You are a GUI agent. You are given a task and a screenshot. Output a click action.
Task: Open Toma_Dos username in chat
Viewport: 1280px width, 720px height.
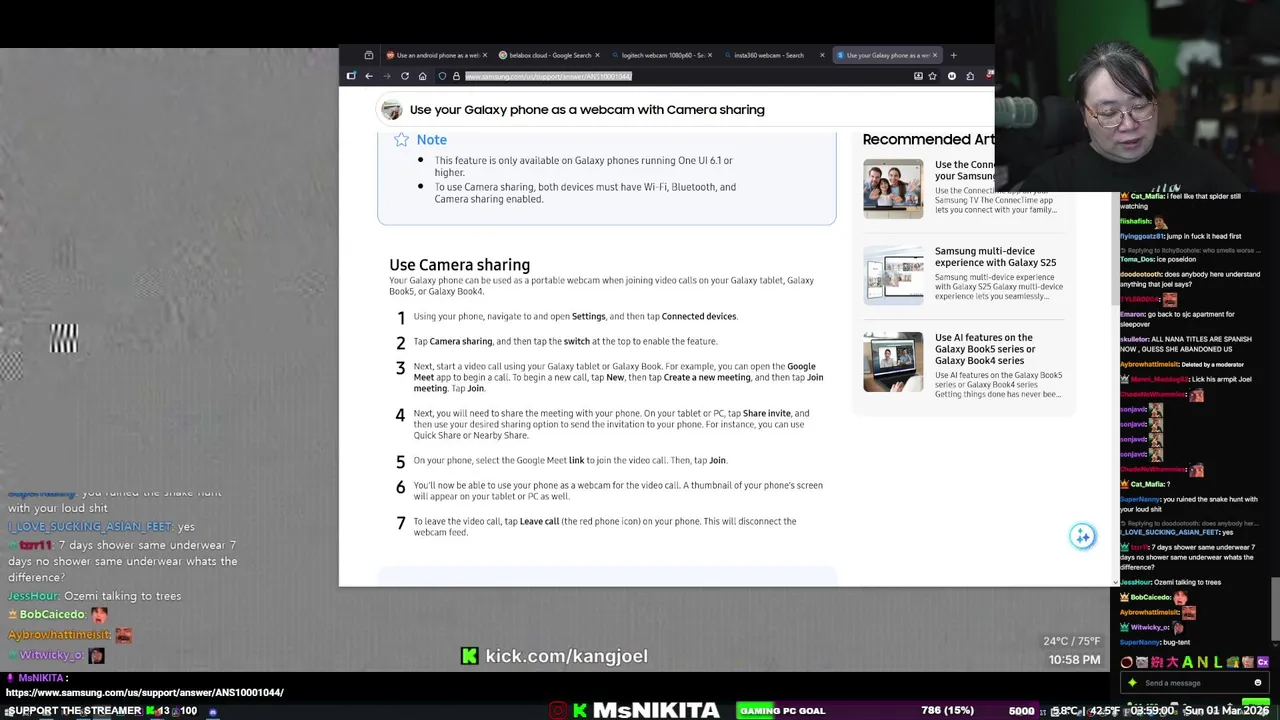1137,259
